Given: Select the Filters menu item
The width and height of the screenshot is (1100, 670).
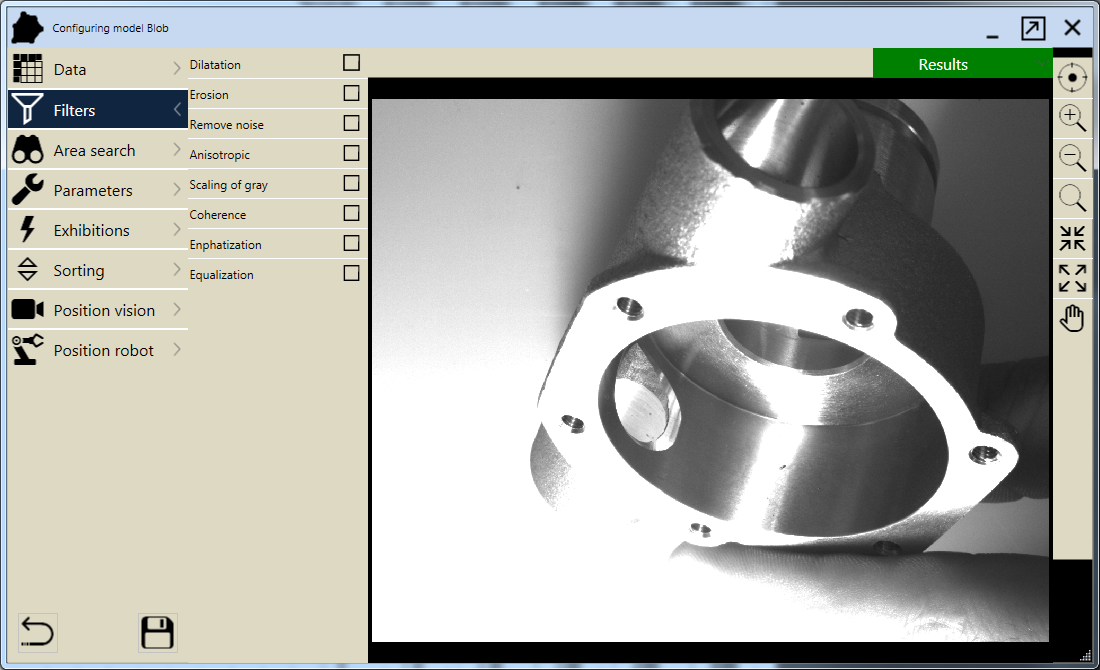Looking at the screenshot, I should 98,109.
